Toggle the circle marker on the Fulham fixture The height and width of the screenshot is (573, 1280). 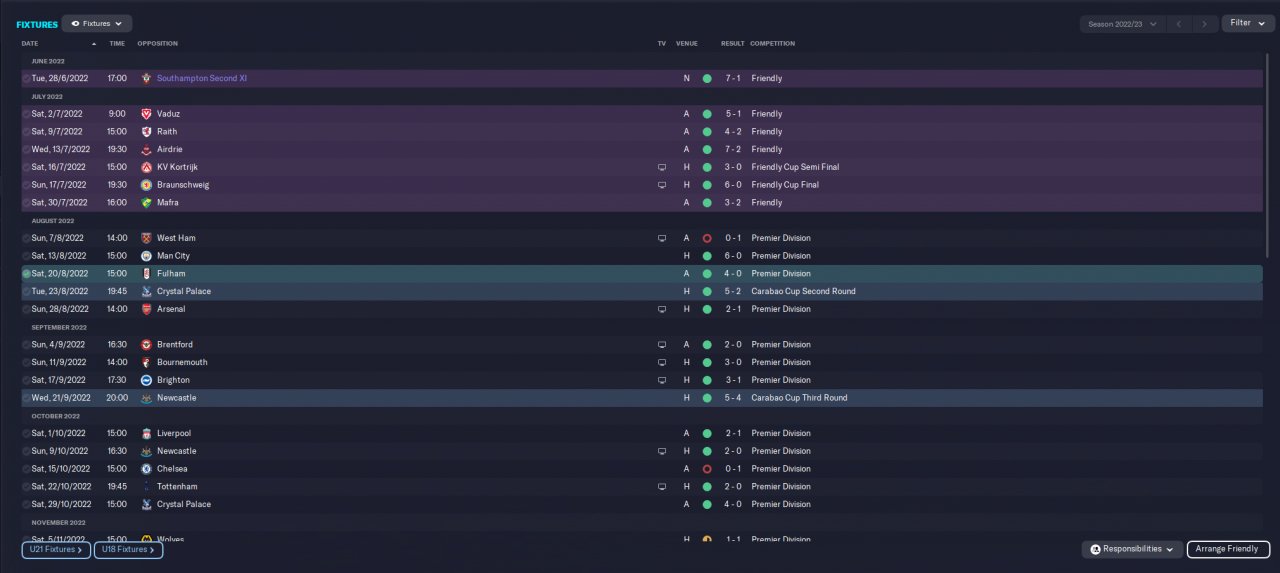[x=27, y=273]
